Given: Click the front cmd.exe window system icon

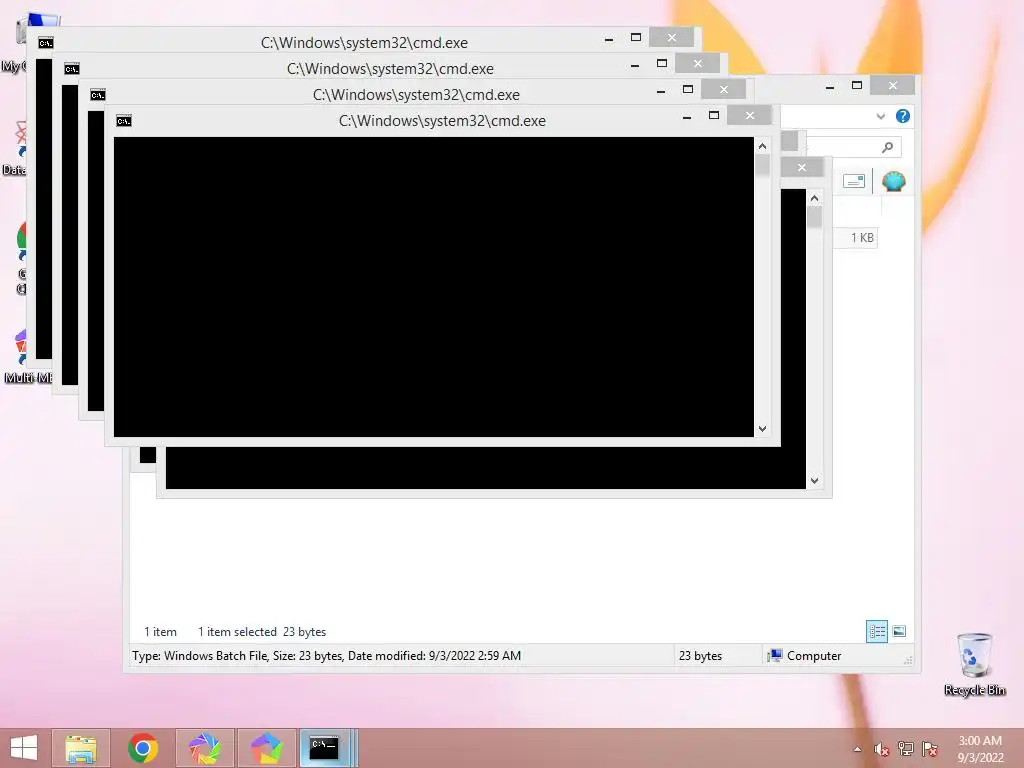Looking at the screenshot, I should click(x=123, y=121).
